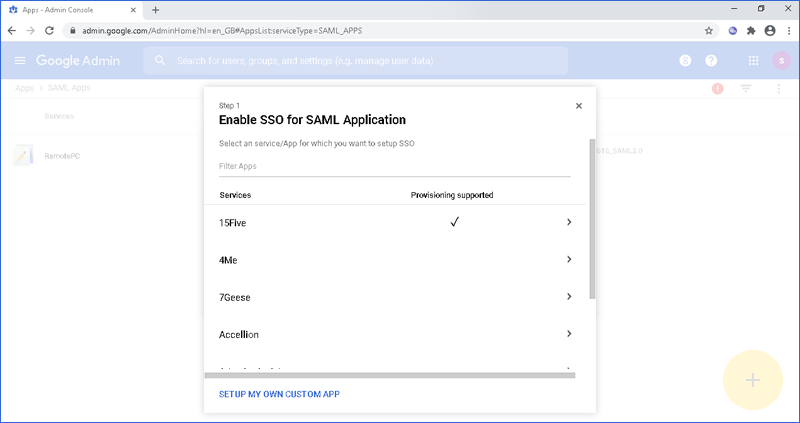Screen dimensions: 800x423
Task: Expand the 15Five service arrow
Action: tap(569, 222)
